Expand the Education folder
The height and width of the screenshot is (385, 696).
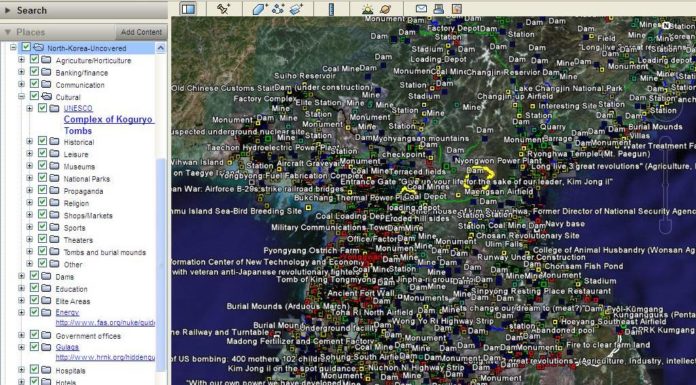pyautogui.click(x=21, y=288)
